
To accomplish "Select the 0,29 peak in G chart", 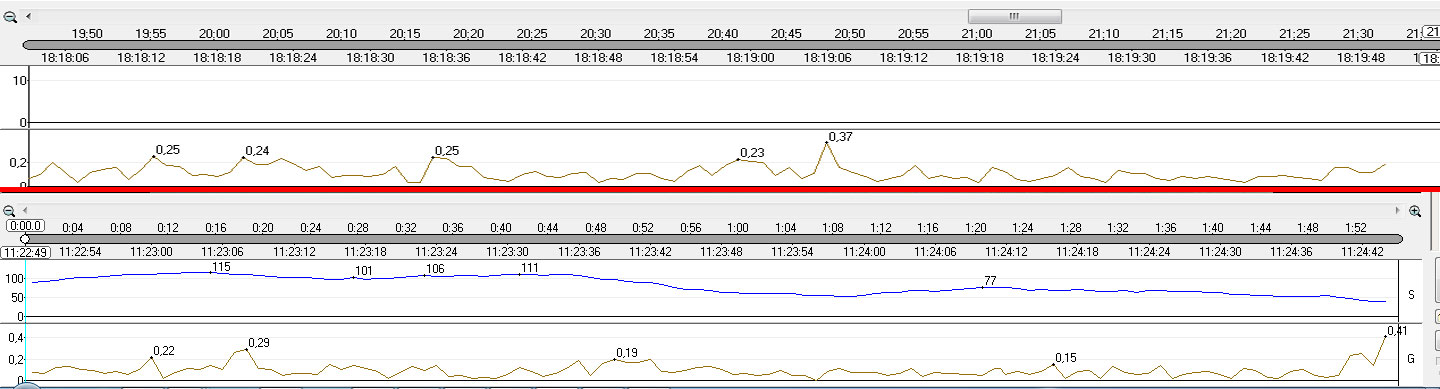I will pos(246,349).
